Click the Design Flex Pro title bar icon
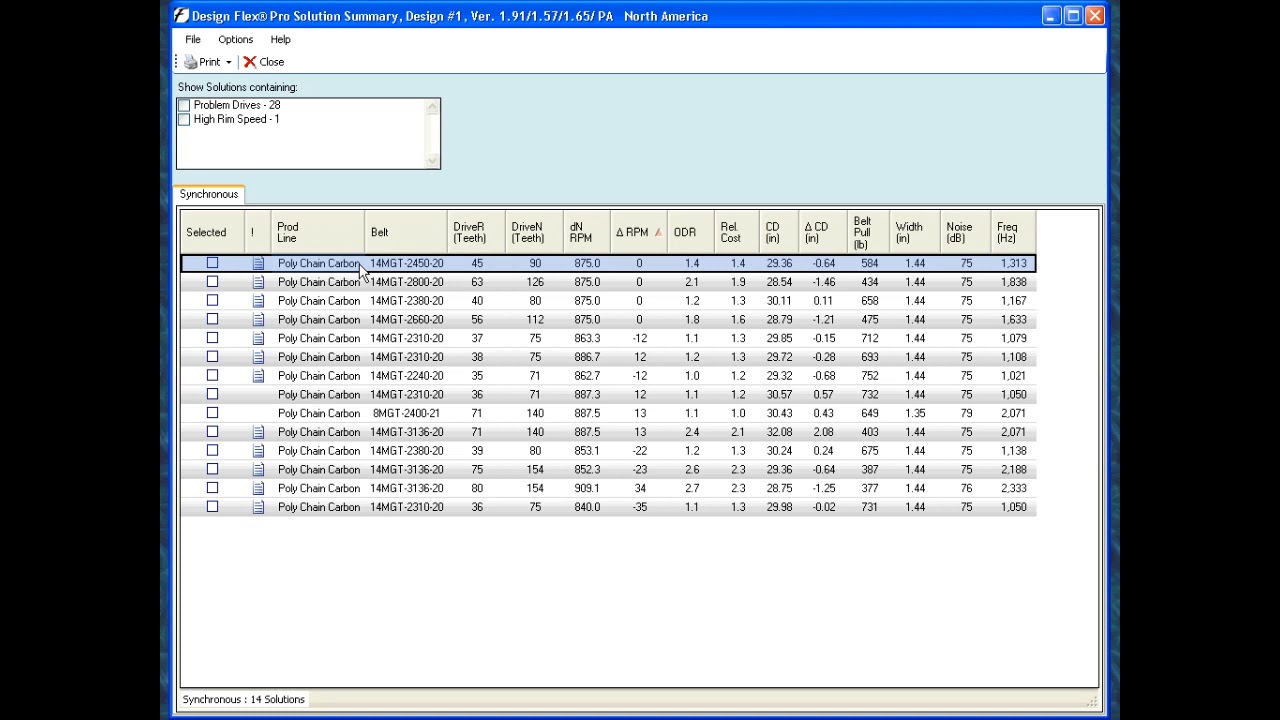This screenshot has width=1280, height=720. click(x=180, y=16)
